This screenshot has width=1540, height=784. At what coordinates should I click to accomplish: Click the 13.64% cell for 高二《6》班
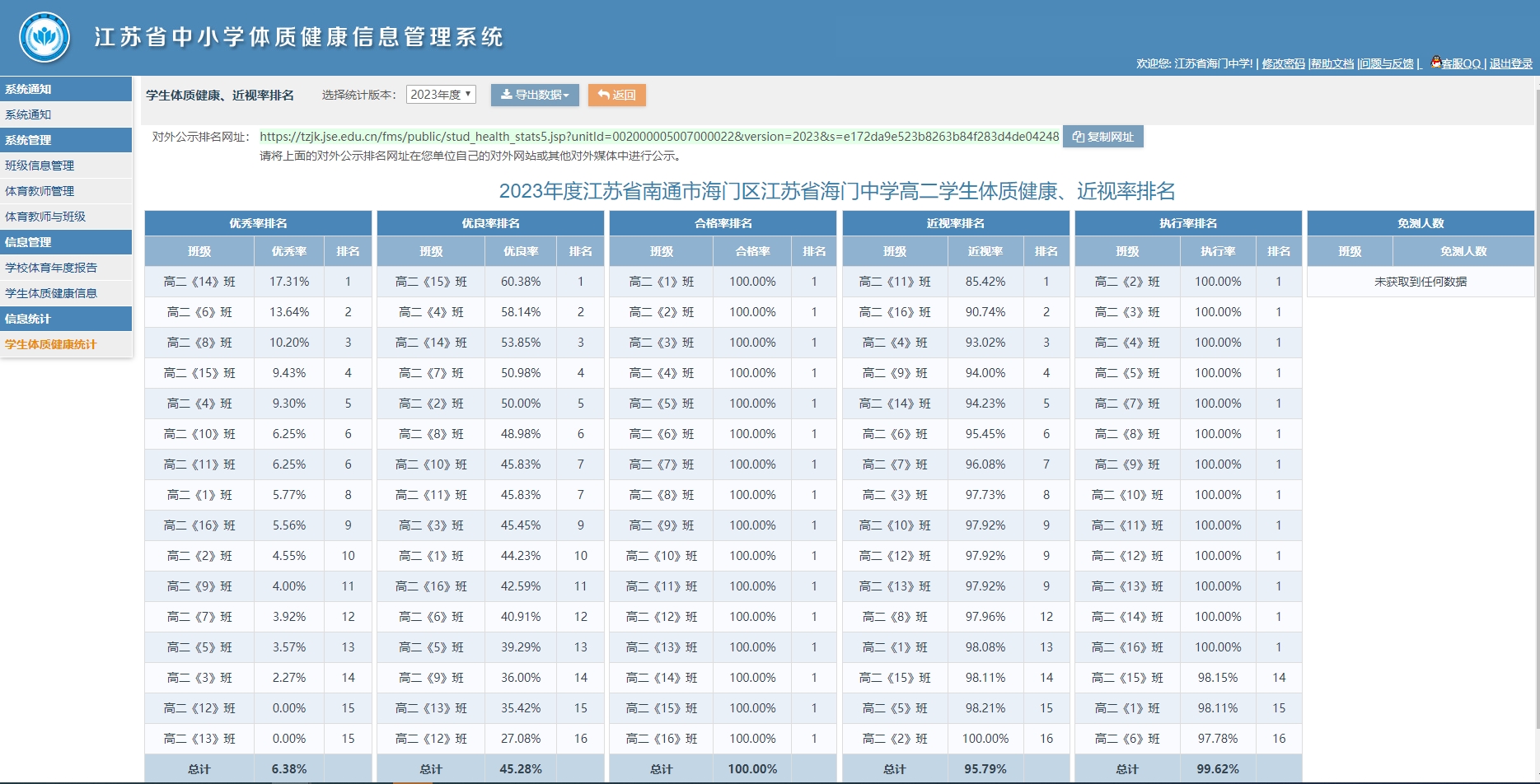pyautogui.click(x=289, y=312)
